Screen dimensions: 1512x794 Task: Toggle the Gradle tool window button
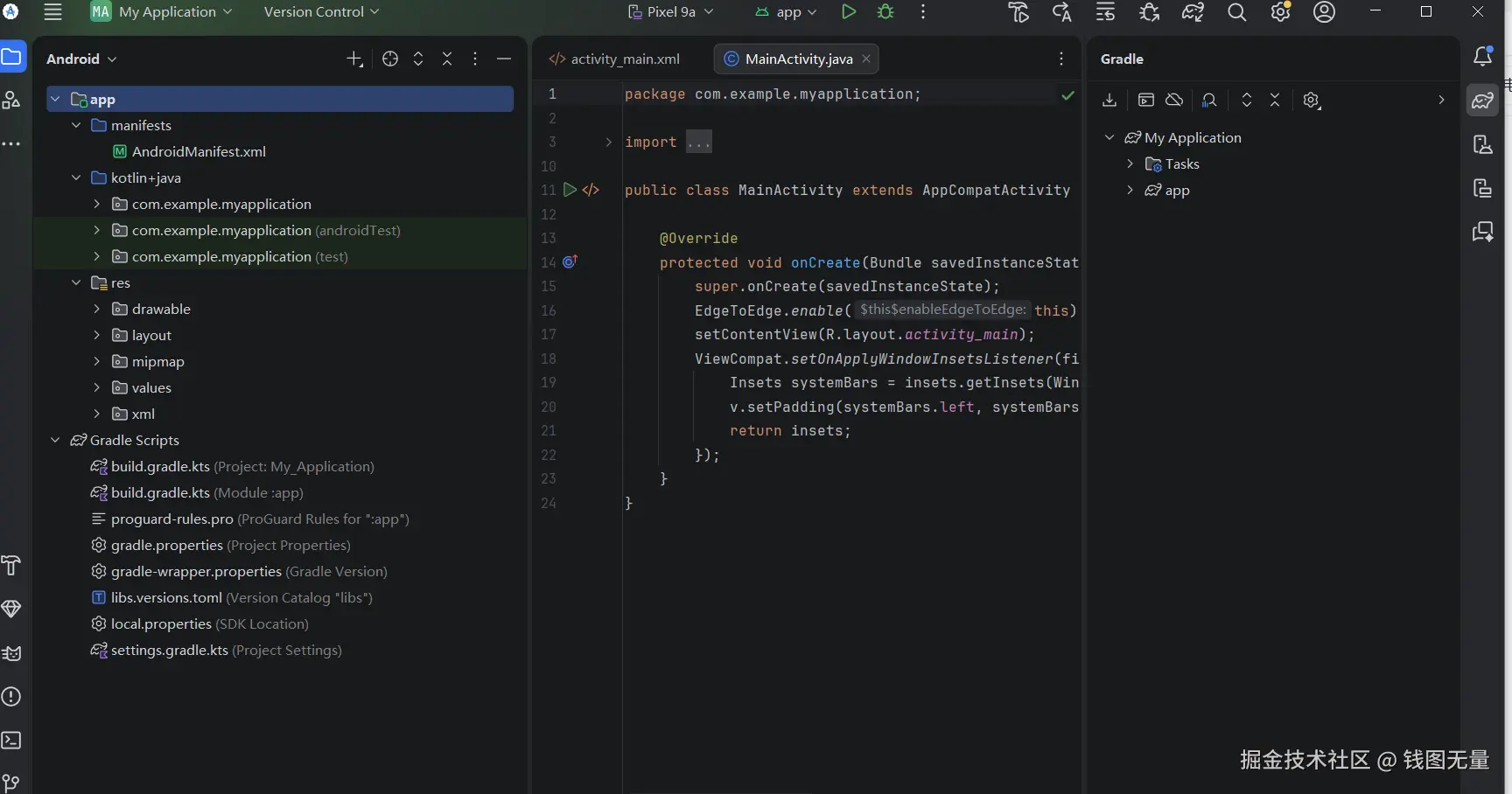[x=1482, y=101]
